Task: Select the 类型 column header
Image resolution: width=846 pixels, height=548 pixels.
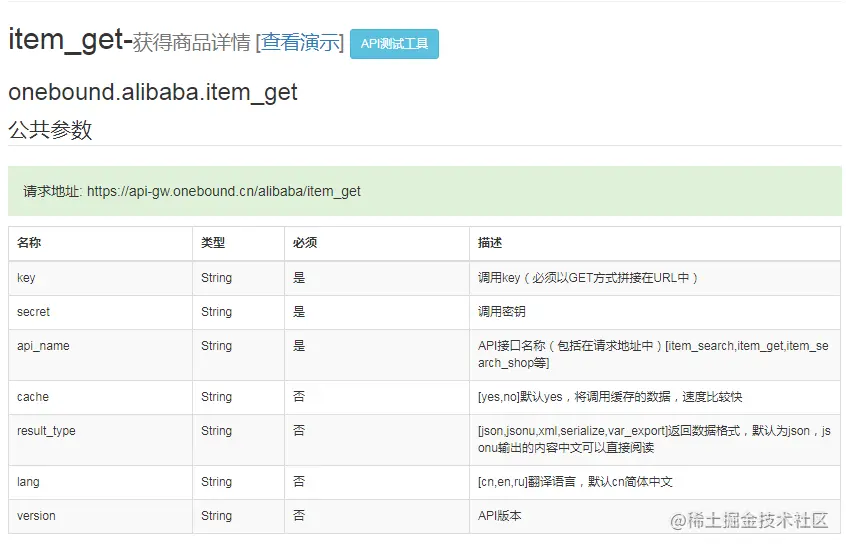Action: click(213, 243)
